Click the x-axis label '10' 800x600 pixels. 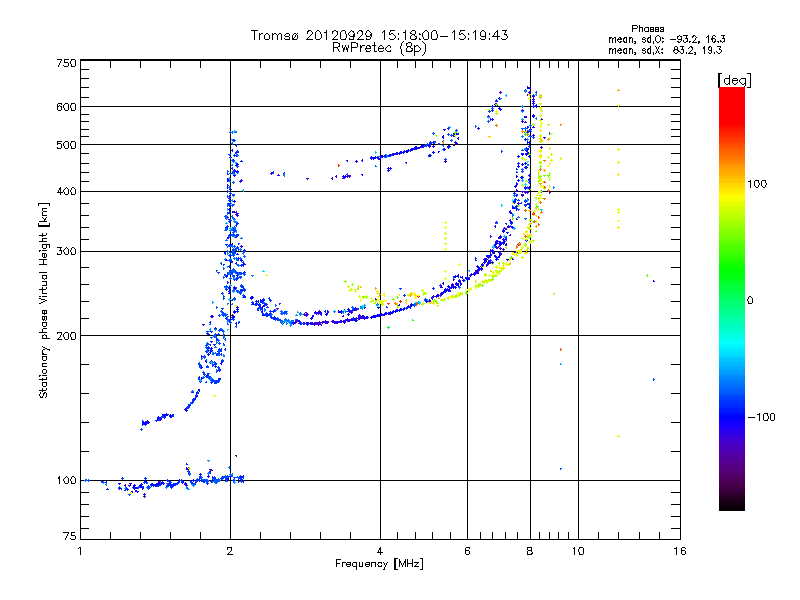click(578, 551)
